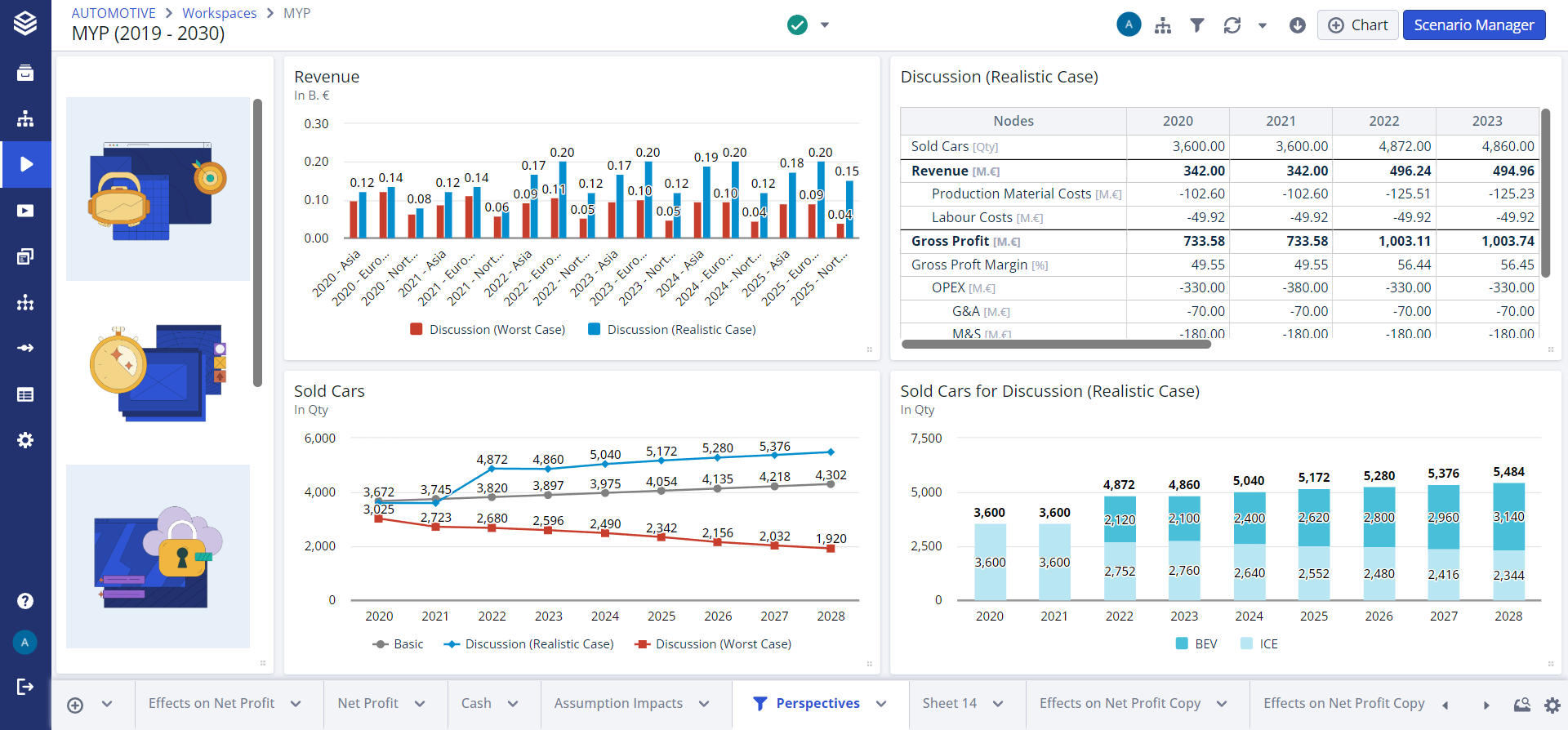1568x730 pixels.
Task: Add a new sheet with plus icon
Action: (x=75, y=705)
